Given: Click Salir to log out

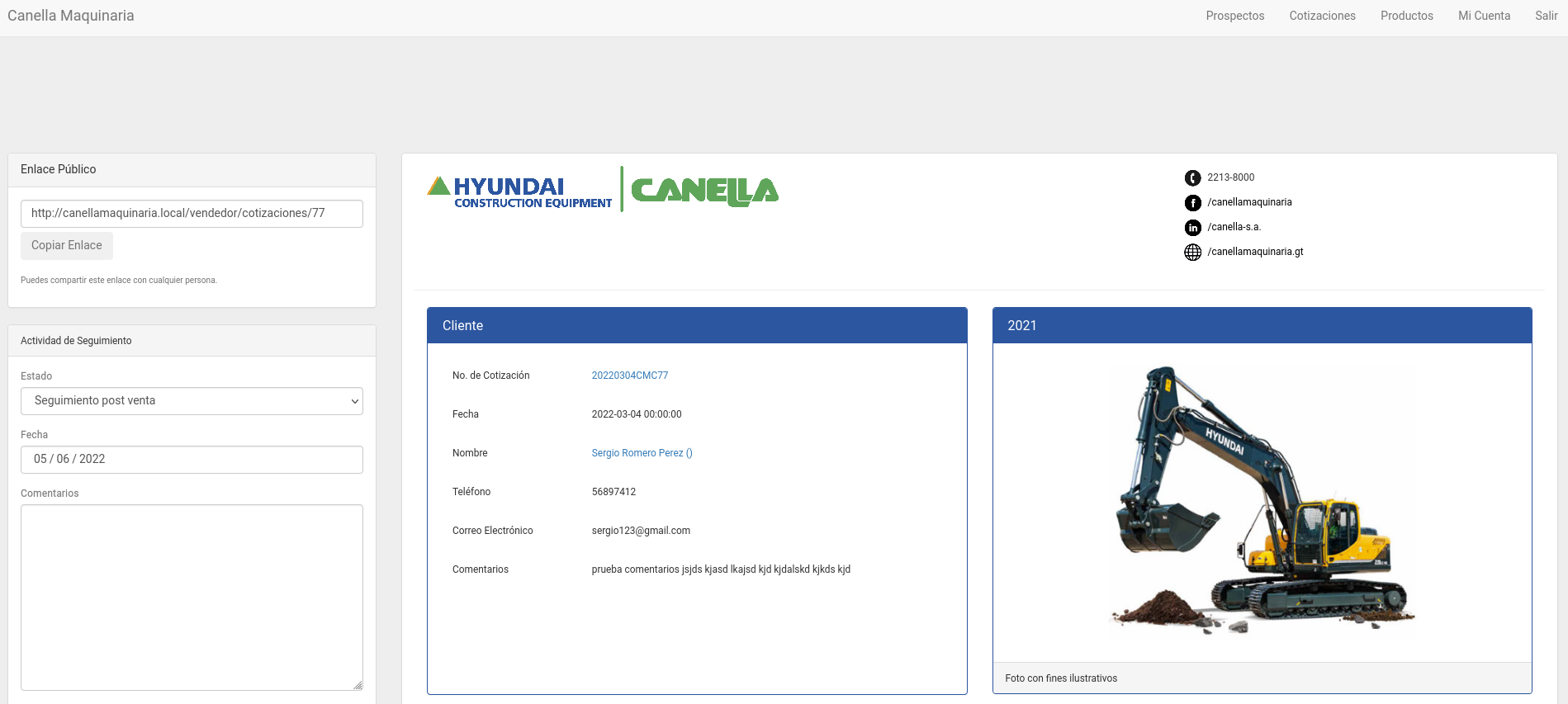Looking at the screenshot, I should click(1546, 16).
